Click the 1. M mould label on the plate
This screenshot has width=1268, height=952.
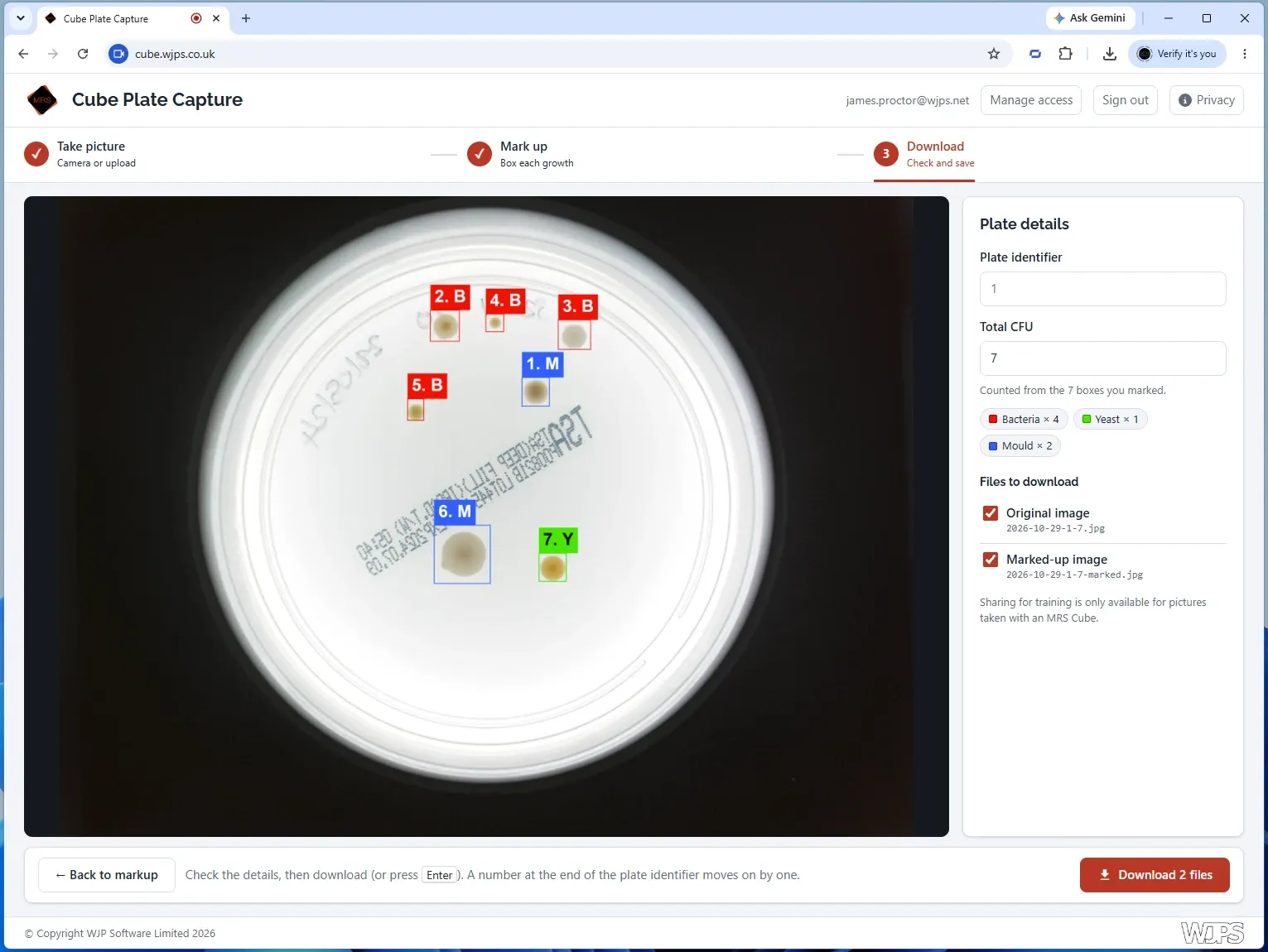click(542, 364)
